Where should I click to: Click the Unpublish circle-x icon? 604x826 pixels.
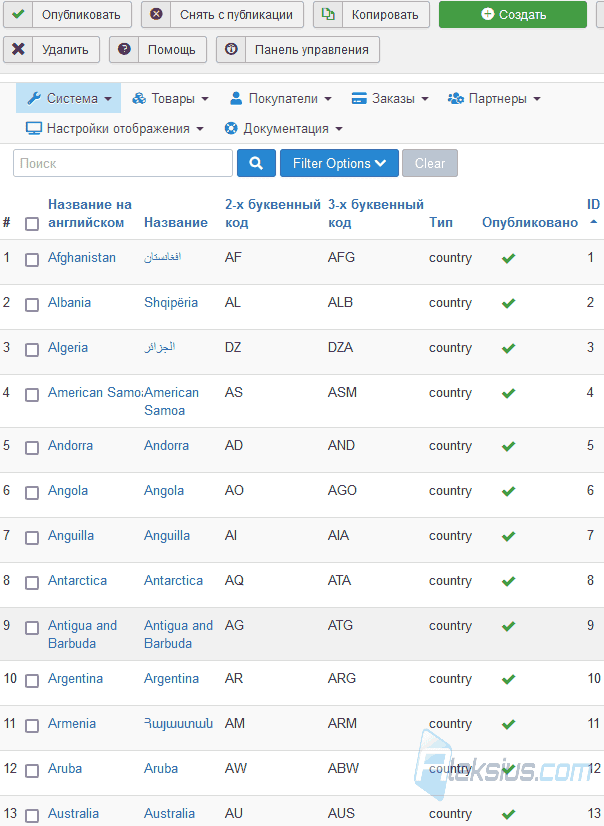point(156,14)
